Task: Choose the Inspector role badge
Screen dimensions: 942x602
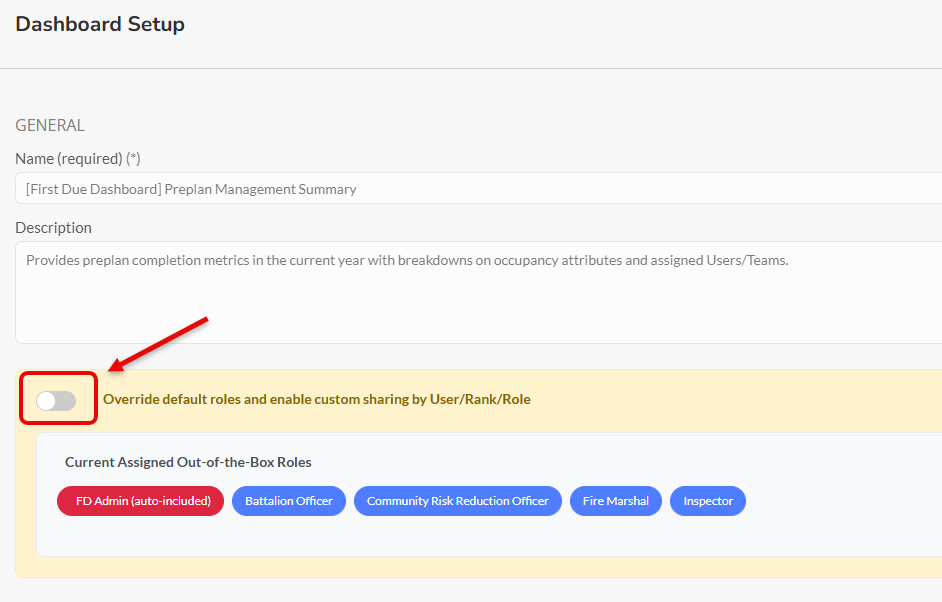Action: pyautogui.click(x=708, y=501)
